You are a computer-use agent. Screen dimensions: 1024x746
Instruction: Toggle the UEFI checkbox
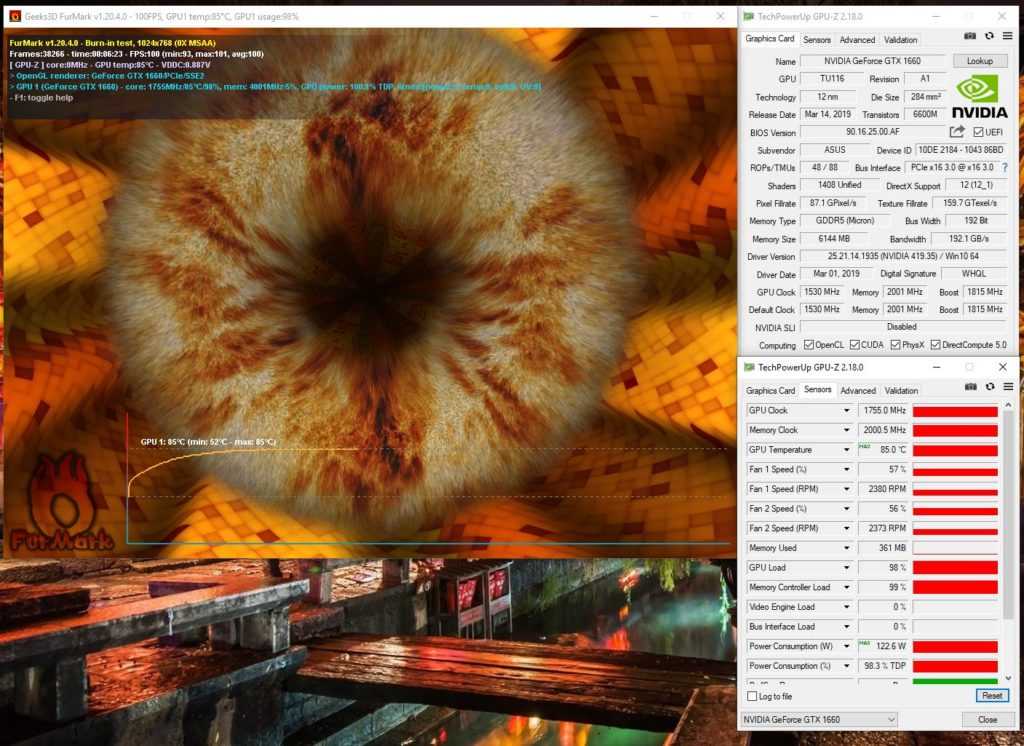(978, 132)
